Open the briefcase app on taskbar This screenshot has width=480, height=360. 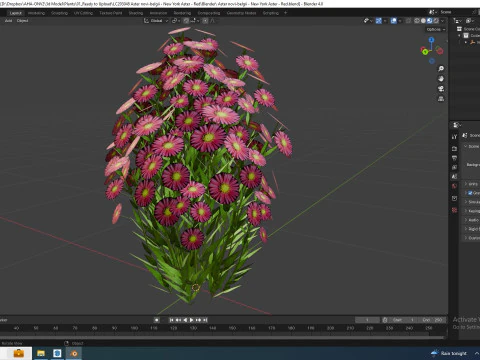pos(18,353)
